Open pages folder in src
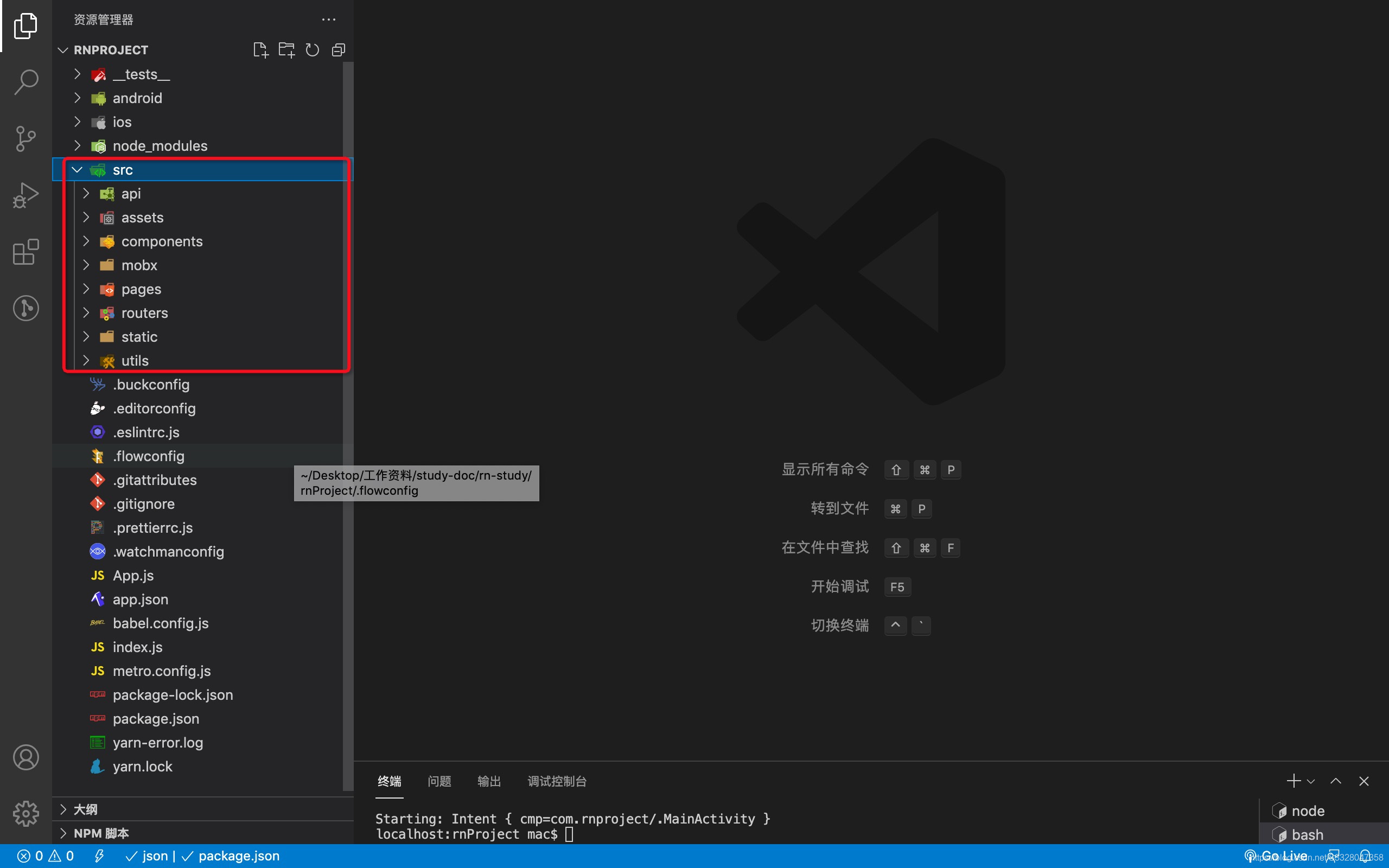This screenshot has width=1389, height=868. (x=141, y=289)
